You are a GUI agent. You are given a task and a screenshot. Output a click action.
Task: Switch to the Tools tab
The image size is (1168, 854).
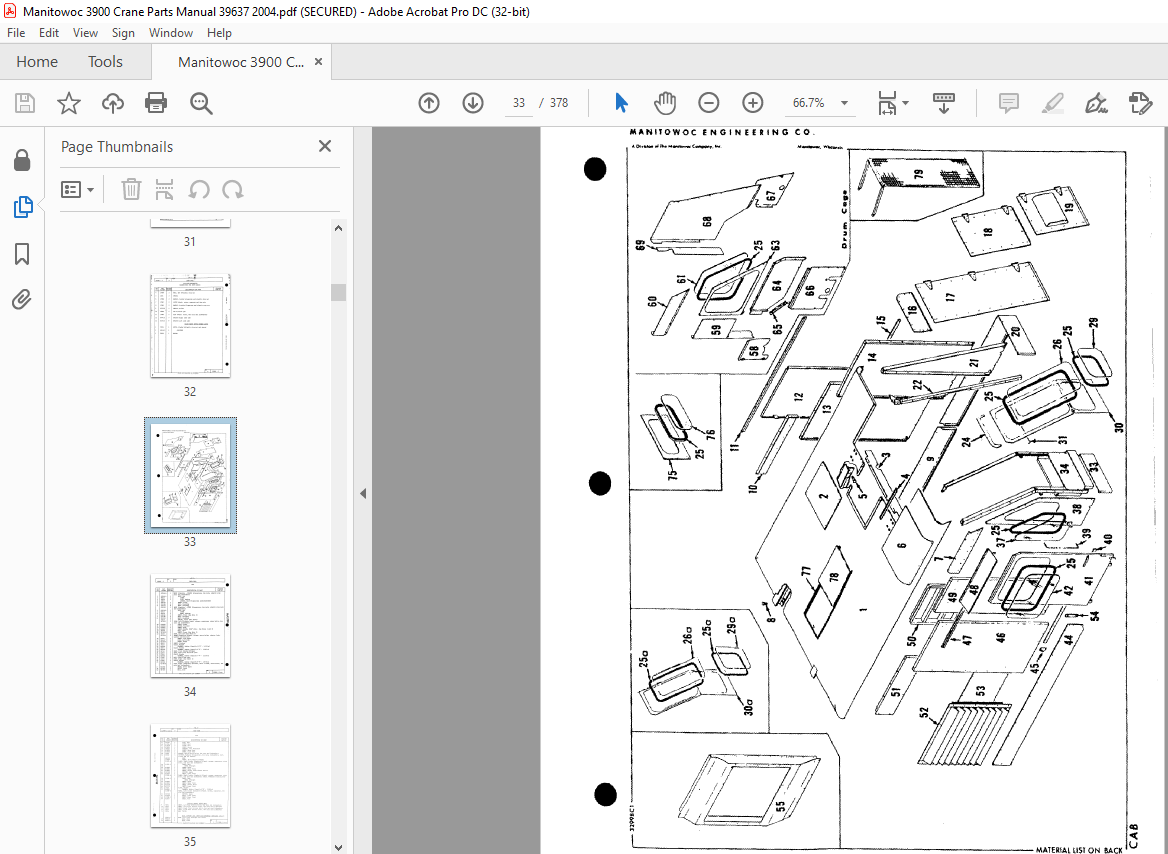point(105,62)
